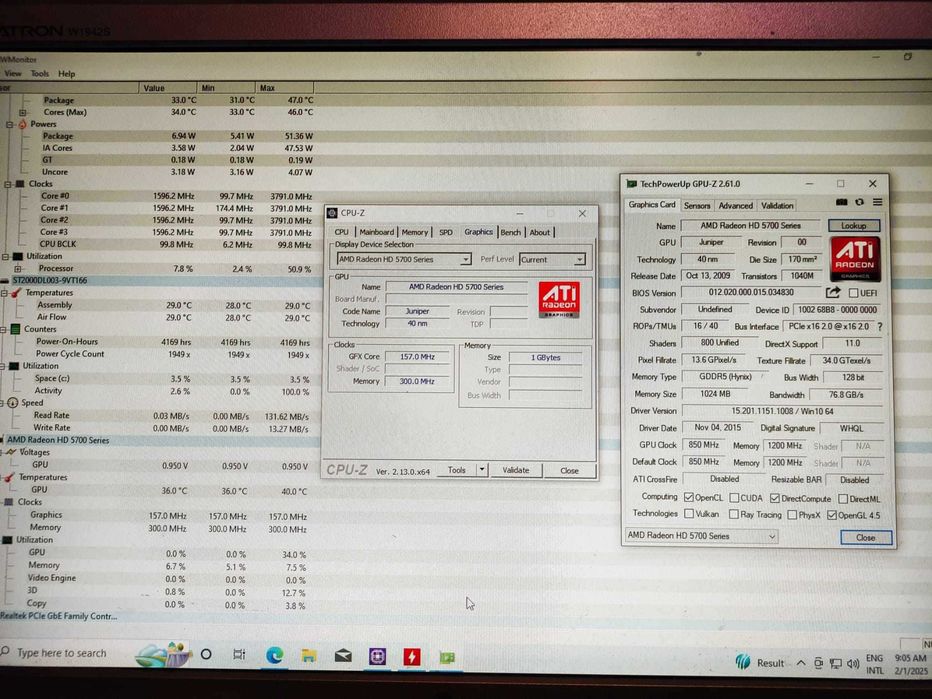Toggle OpenGL 4.5 checkbox in GPU-Z
This screenshot has width=932, height=699.
click(x=832, y=515)
